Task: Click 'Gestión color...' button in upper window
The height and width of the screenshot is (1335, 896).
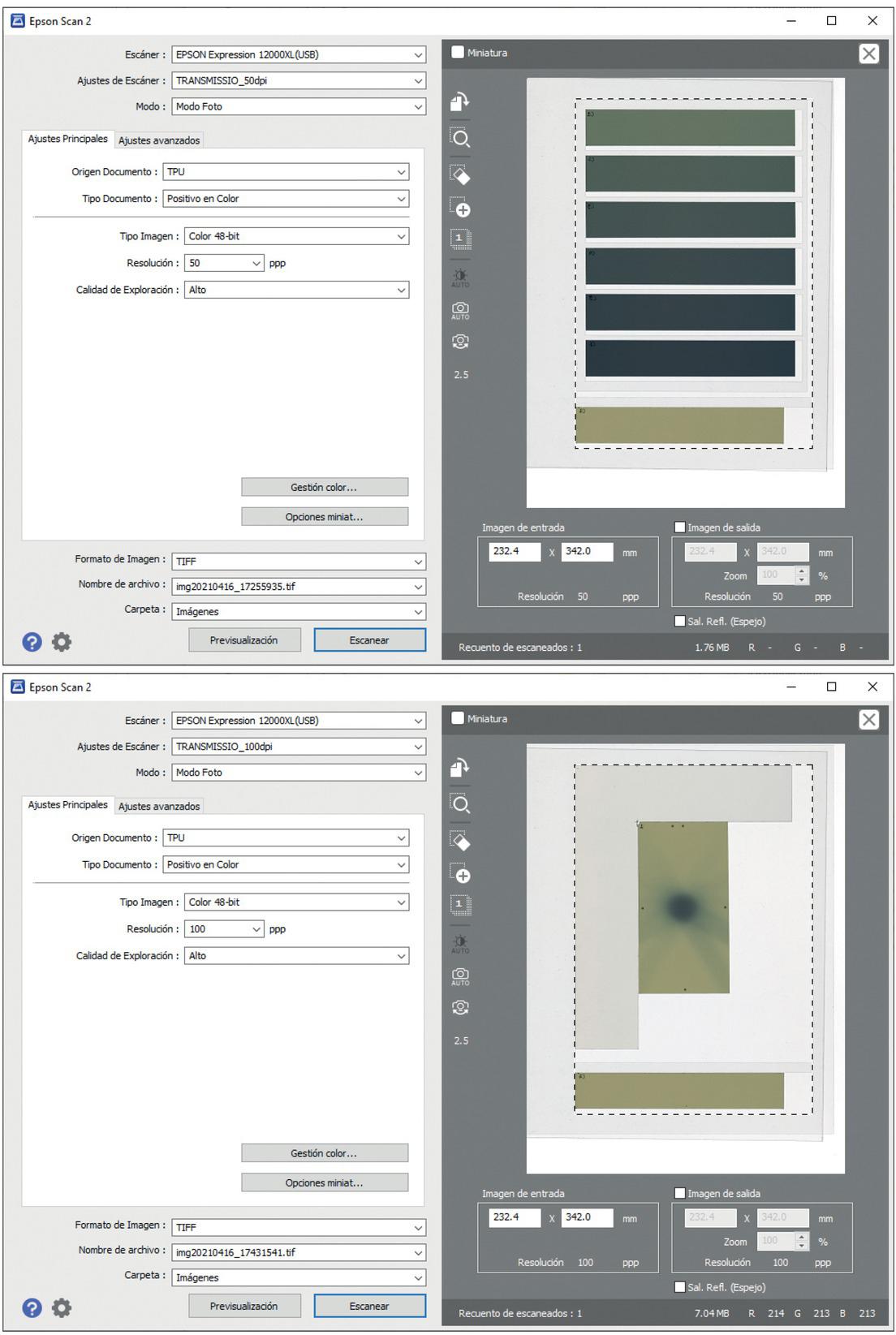Action: (324, 487)
